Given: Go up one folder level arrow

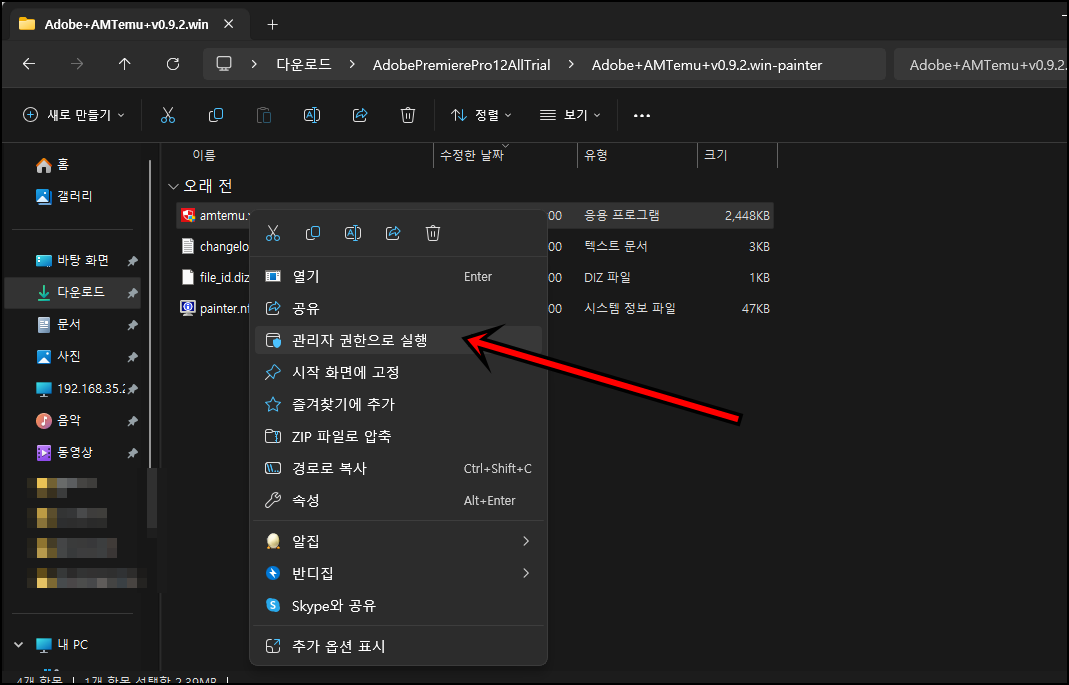Looking at the screenshot, I should point(124,64).
